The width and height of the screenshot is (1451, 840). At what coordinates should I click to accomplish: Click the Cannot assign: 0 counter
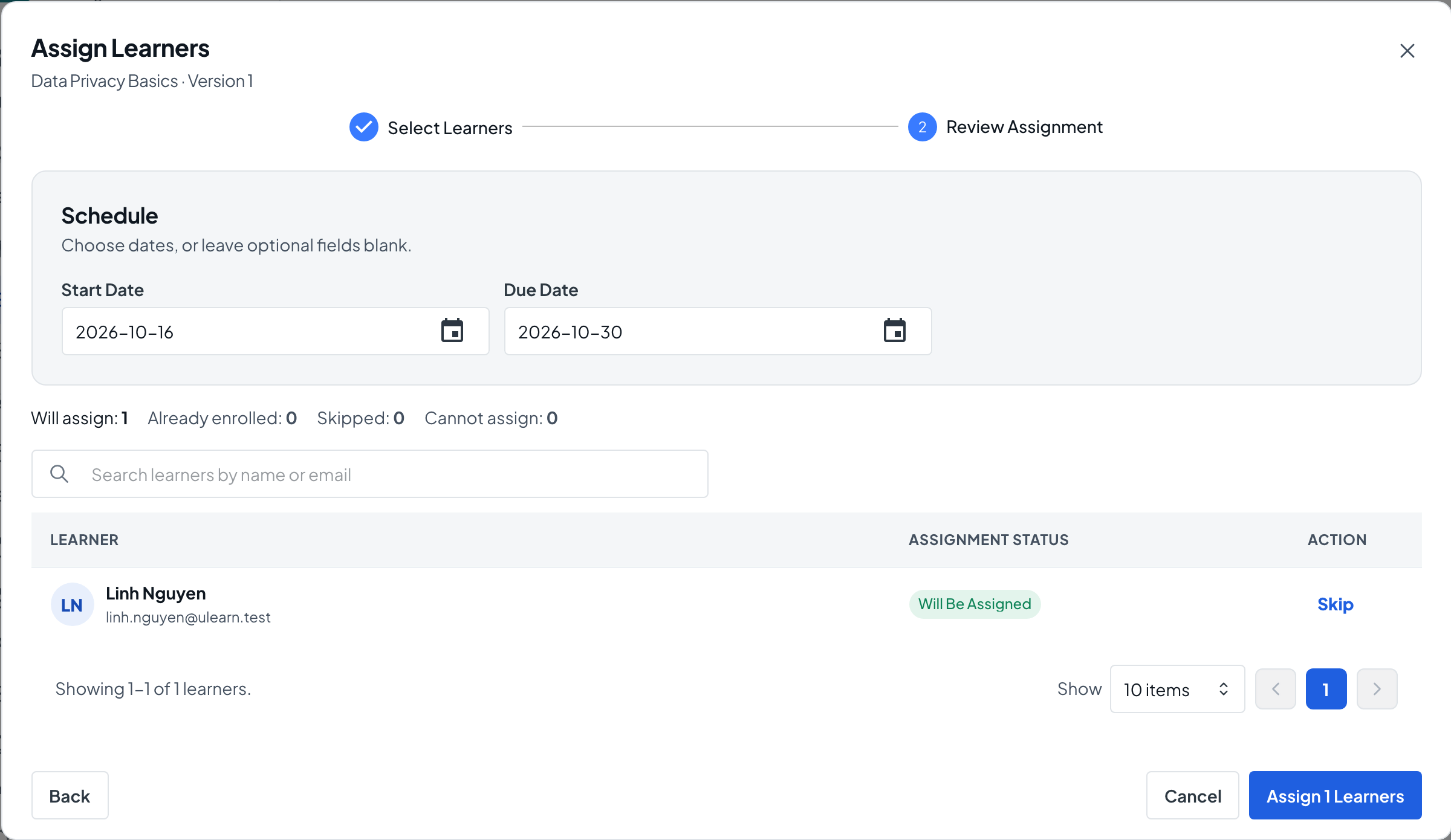491,418
